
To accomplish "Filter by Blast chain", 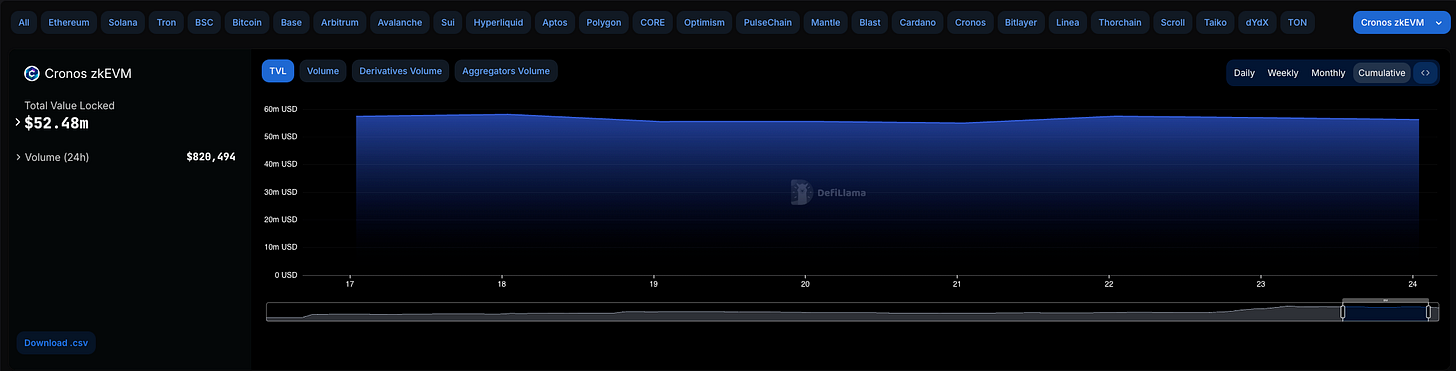I will click(x=870, y=22).
